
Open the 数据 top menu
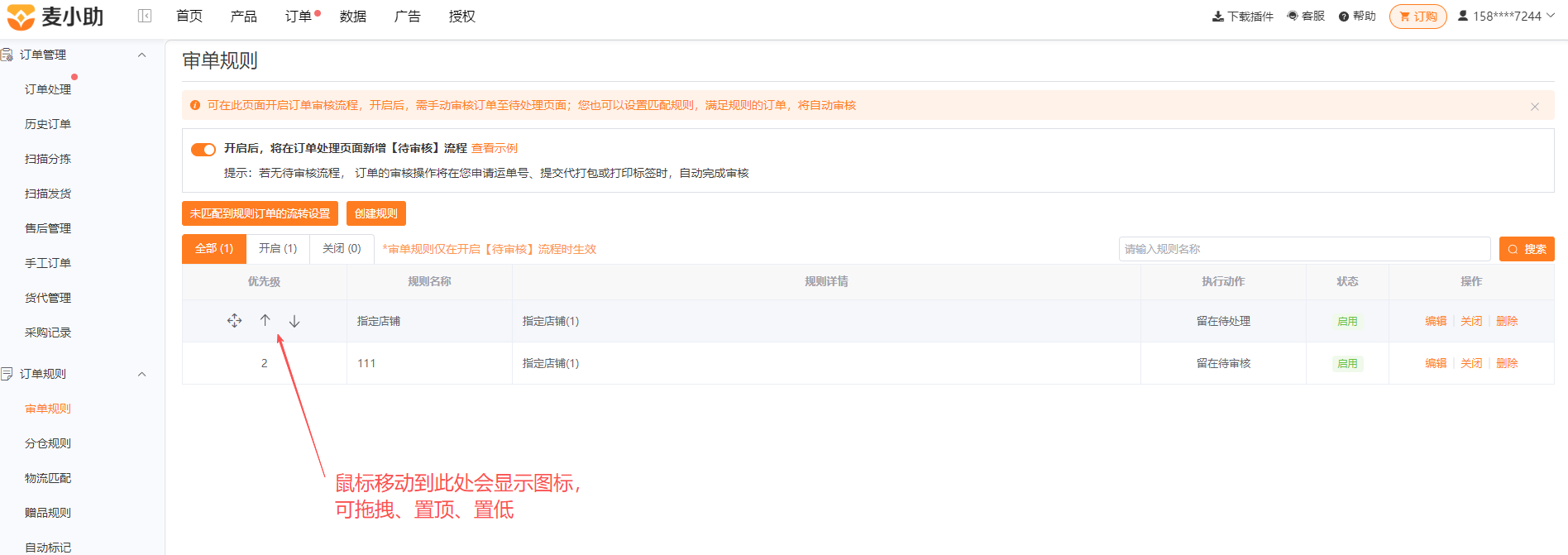353,16
